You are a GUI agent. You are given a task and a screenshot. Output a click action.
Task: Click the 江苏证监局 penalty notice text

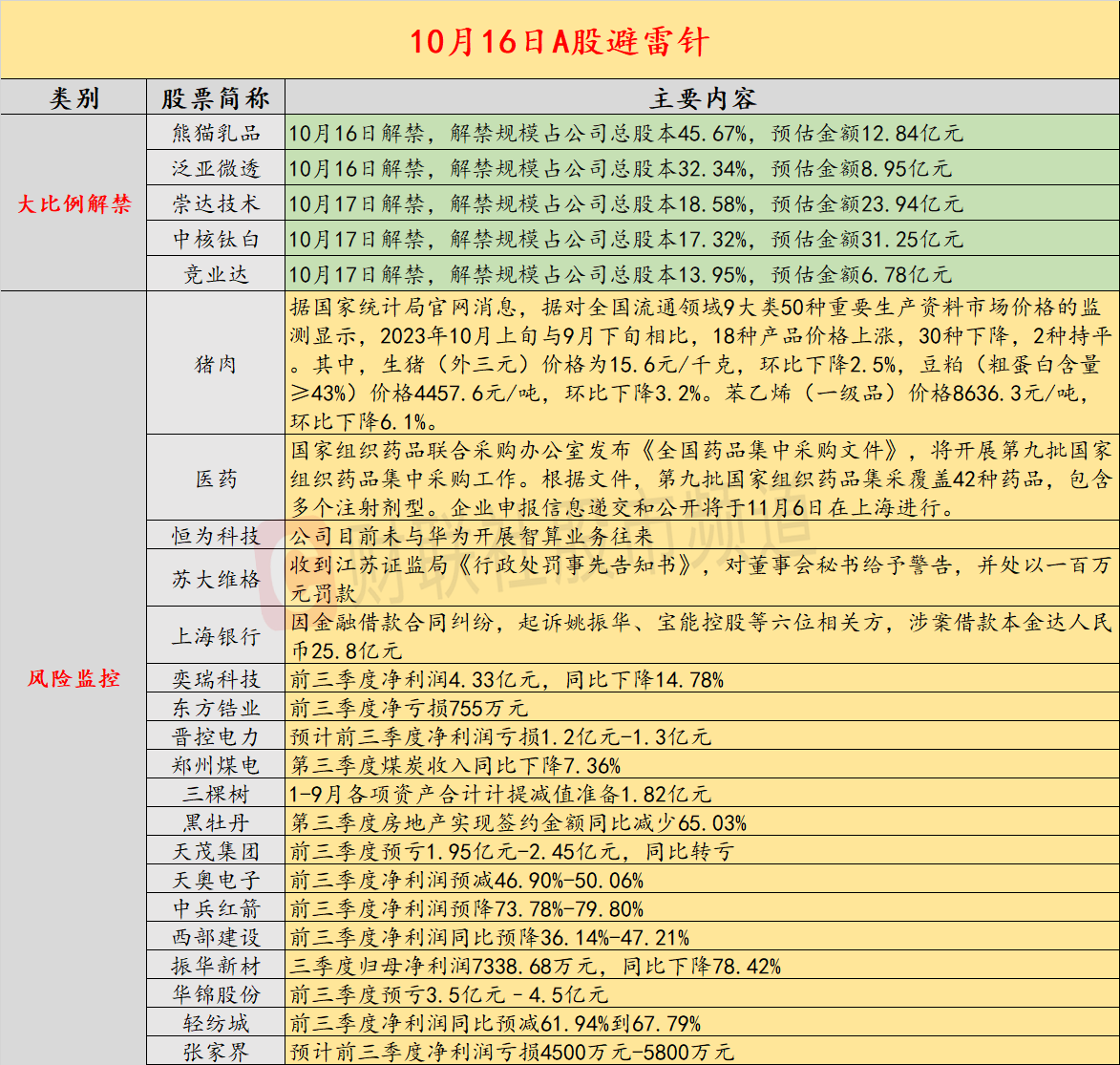702,578
